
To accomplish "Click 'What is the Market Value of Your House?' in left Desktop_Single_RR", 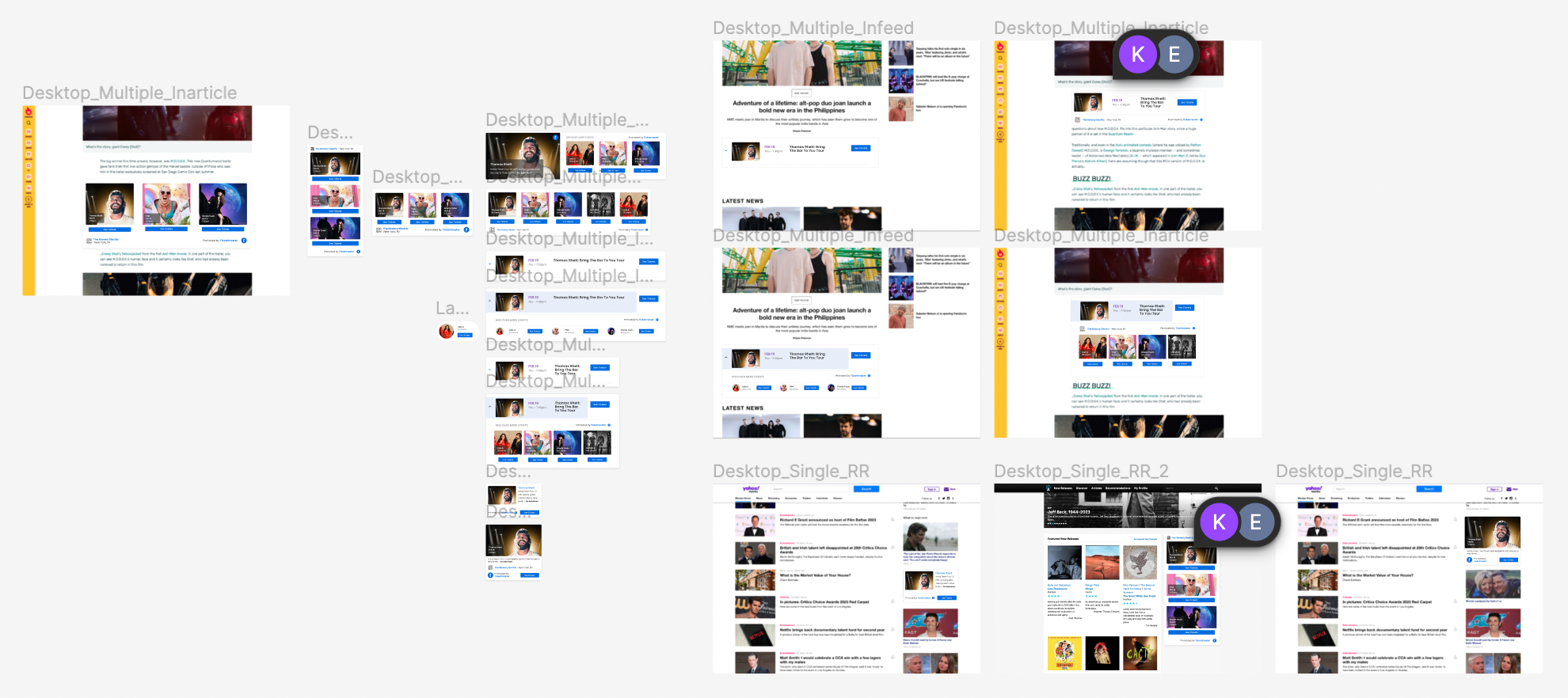I will point(815,575).
